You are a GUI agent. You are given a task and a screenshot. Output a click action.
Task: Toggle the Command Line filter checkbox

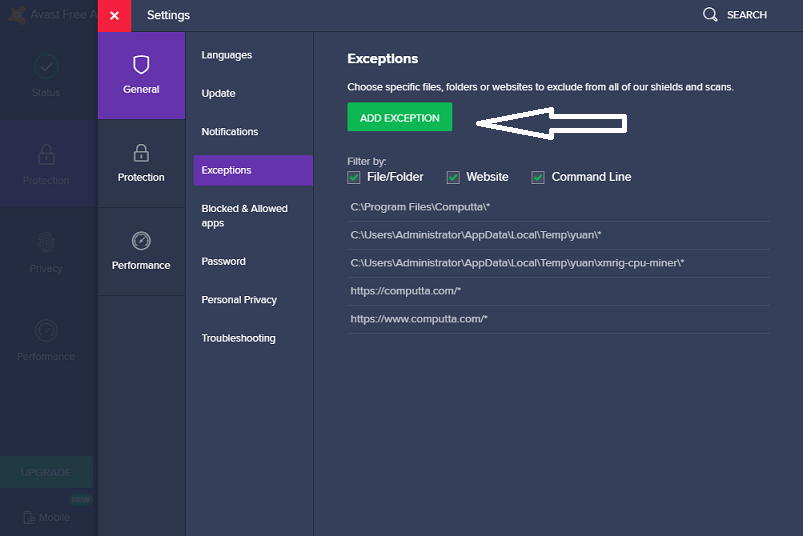point(538,177)
